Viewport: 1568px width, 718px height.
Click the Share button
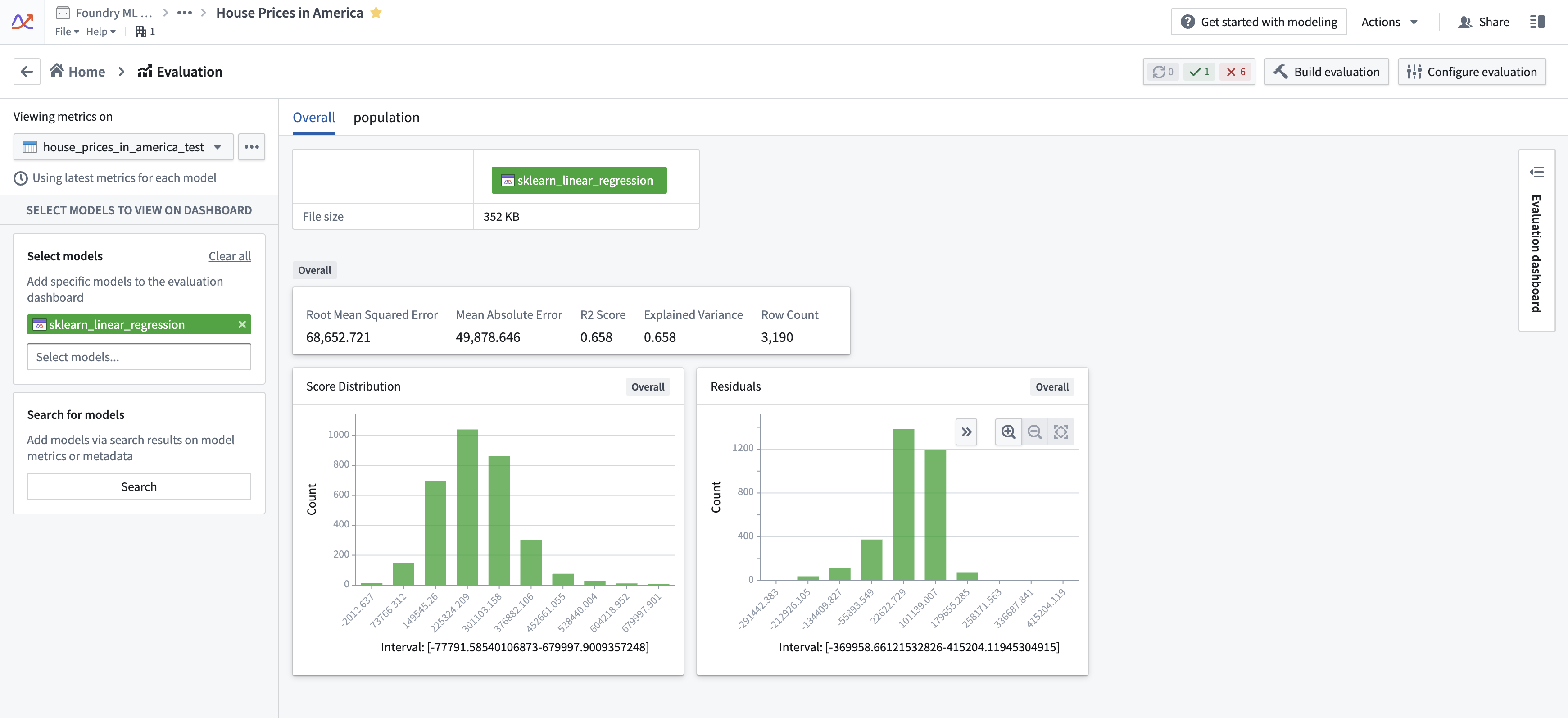[1484, 22]
